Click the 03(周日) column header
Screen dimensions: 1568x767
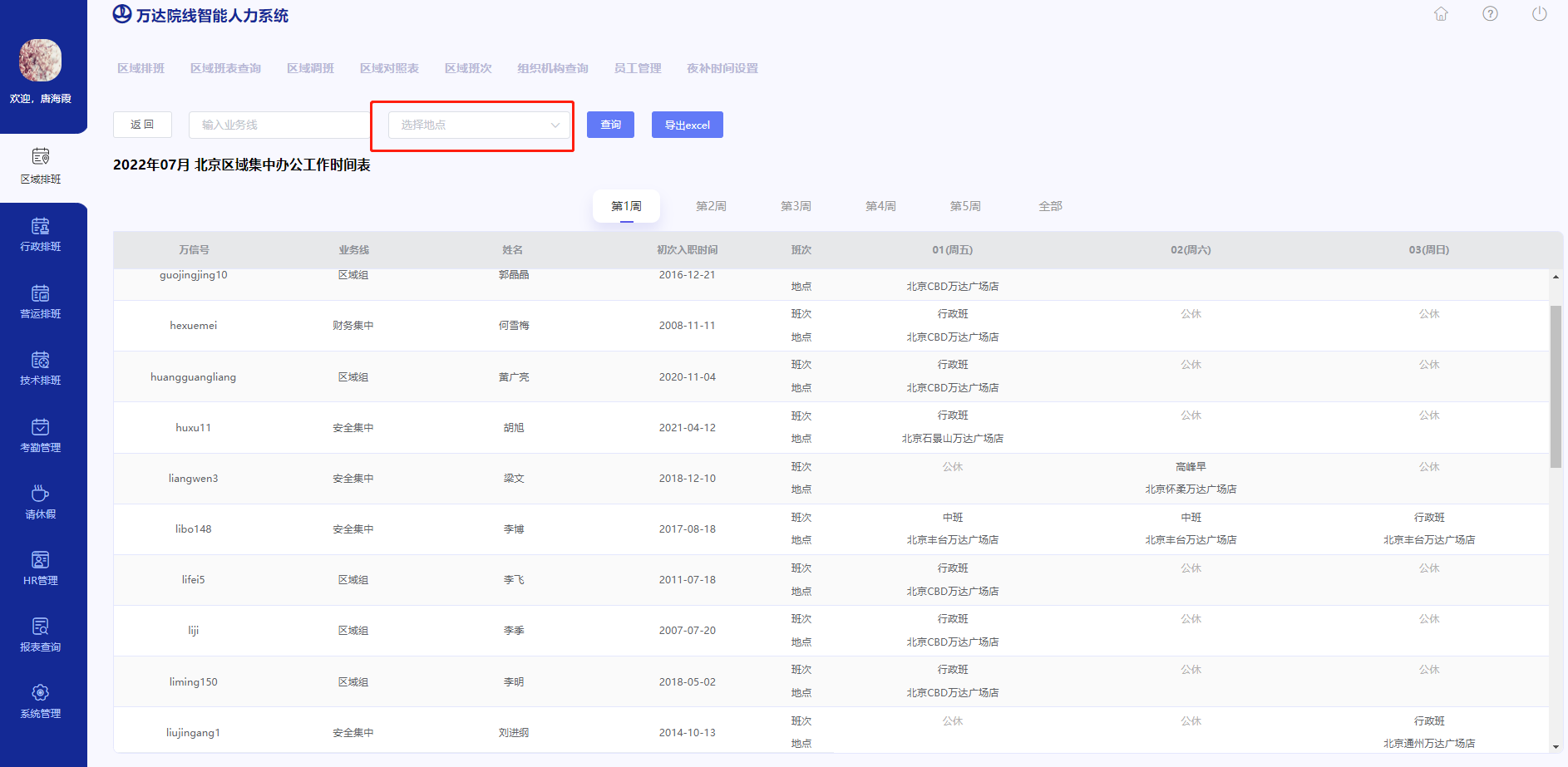pyautogui.click(x=1429, y=250)
